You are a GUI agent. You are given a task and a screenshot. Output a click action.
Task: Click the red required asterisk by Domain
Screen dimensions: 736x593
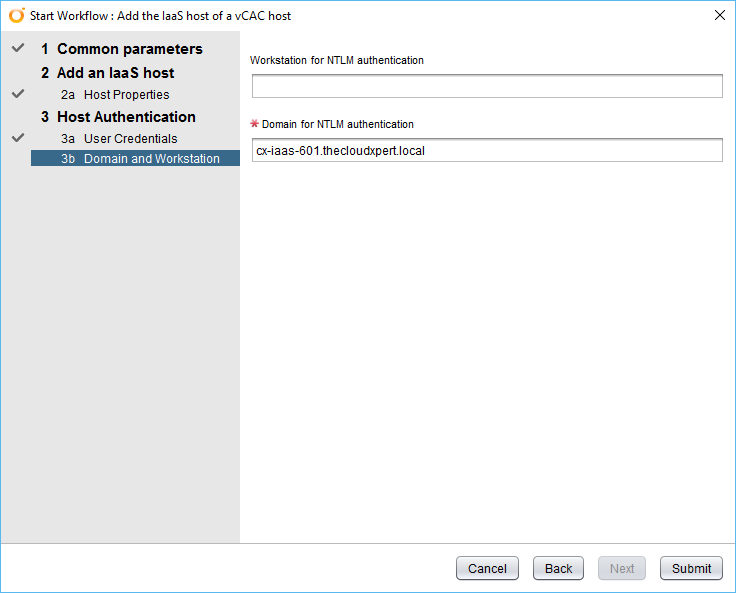(x=254, y=124)
